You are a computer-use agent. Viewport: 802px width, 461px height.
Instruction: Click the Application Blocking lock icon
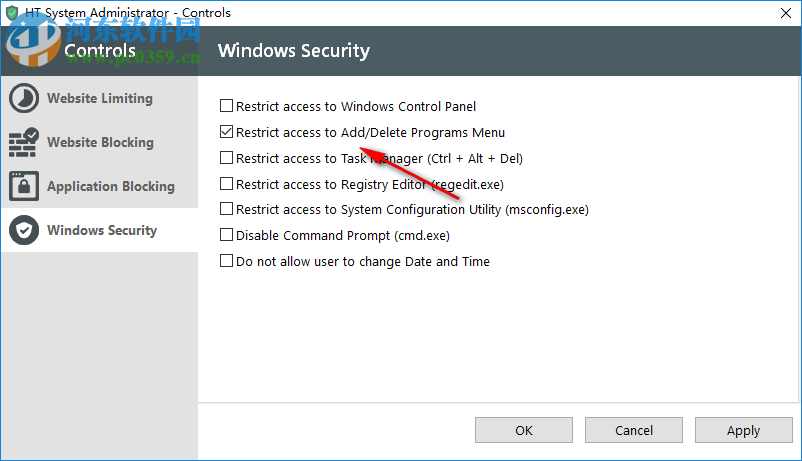(x=23, y=186)
